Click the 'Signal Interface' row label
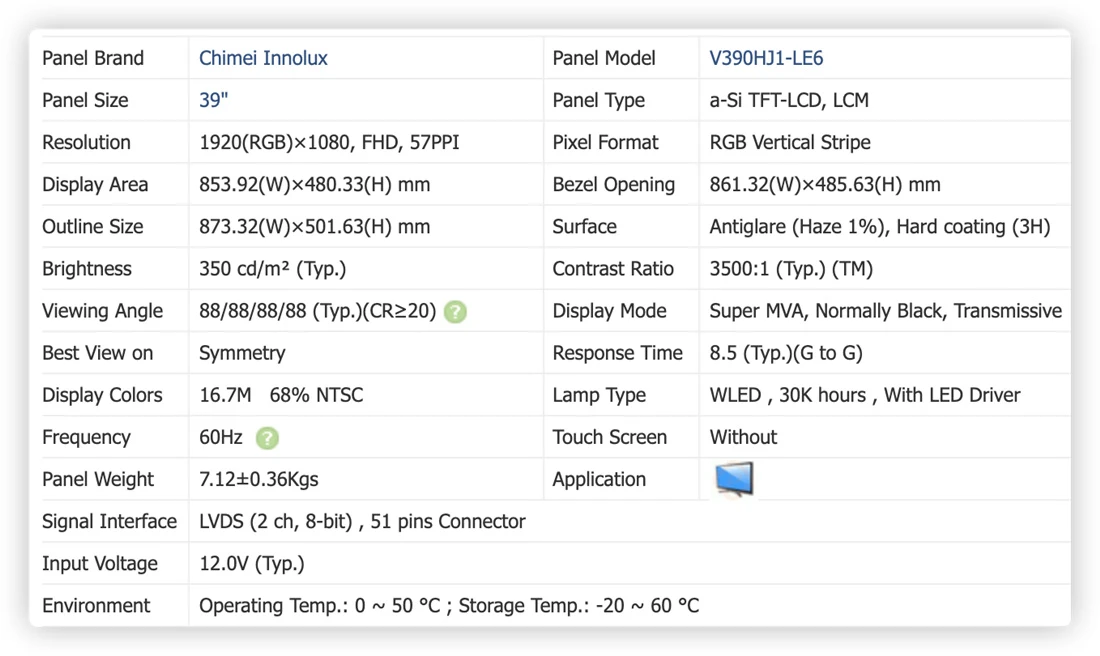This screenshot has width=1100, height=656. click(109, 521)
